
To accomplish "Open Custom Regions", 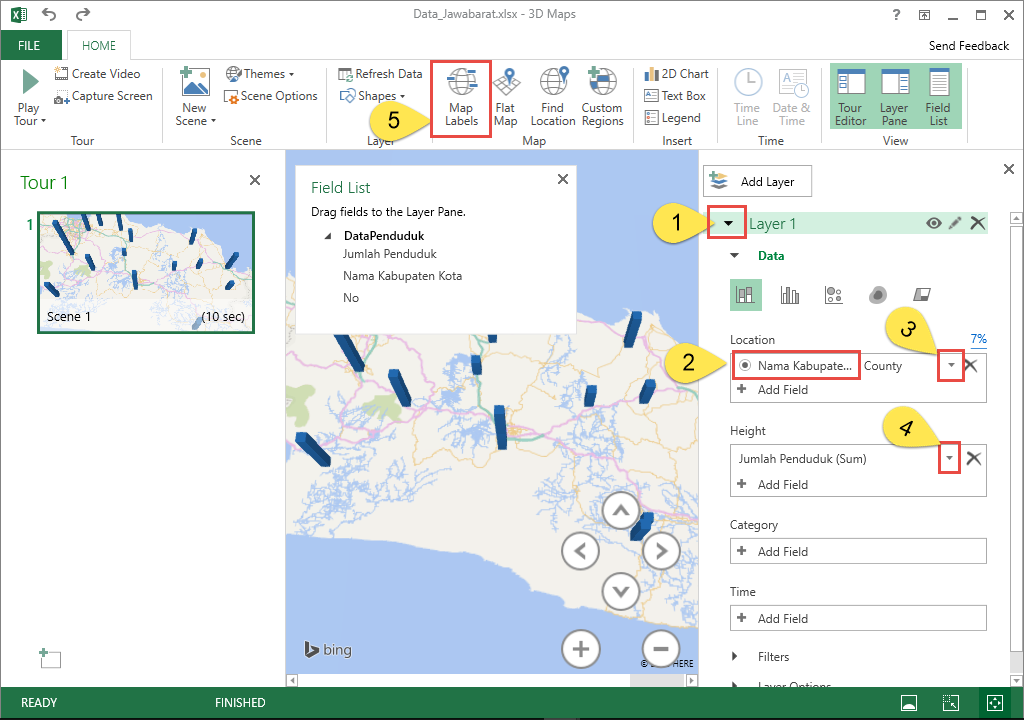I will (x=602, y=97).
